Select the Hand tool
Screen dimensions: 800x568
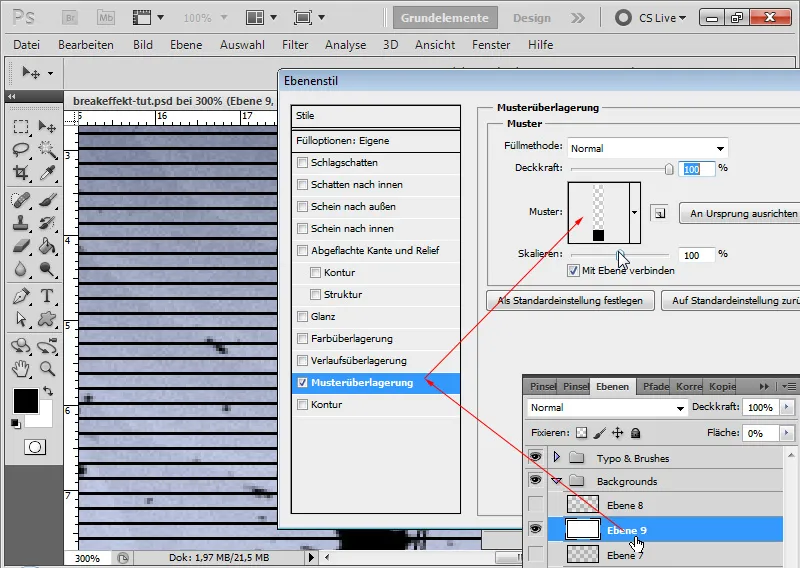pyautogui.click(x=20, y=368)
